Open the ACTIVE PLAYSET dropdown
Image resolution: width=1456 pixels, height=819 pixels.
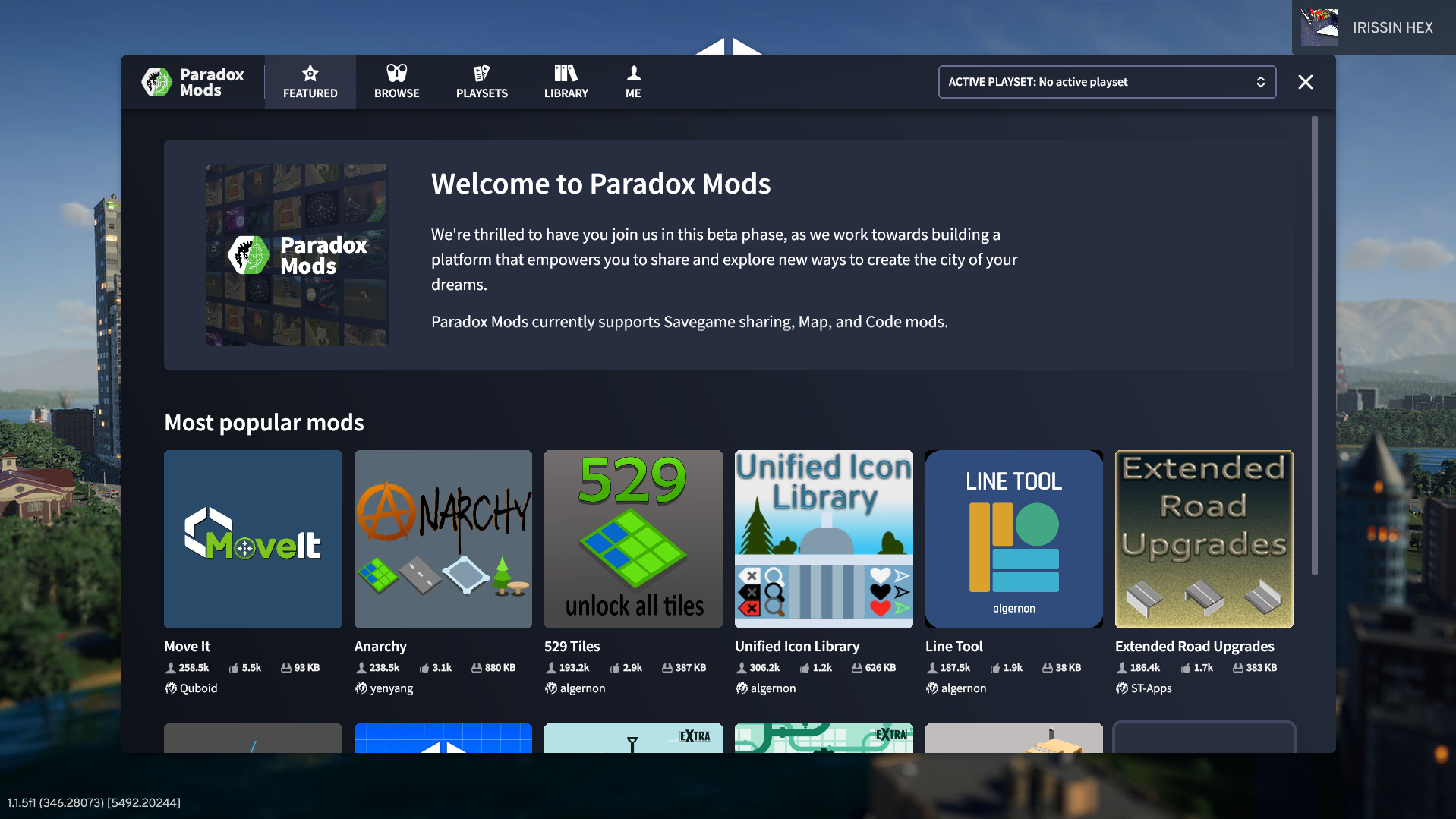pos(1105,81)
